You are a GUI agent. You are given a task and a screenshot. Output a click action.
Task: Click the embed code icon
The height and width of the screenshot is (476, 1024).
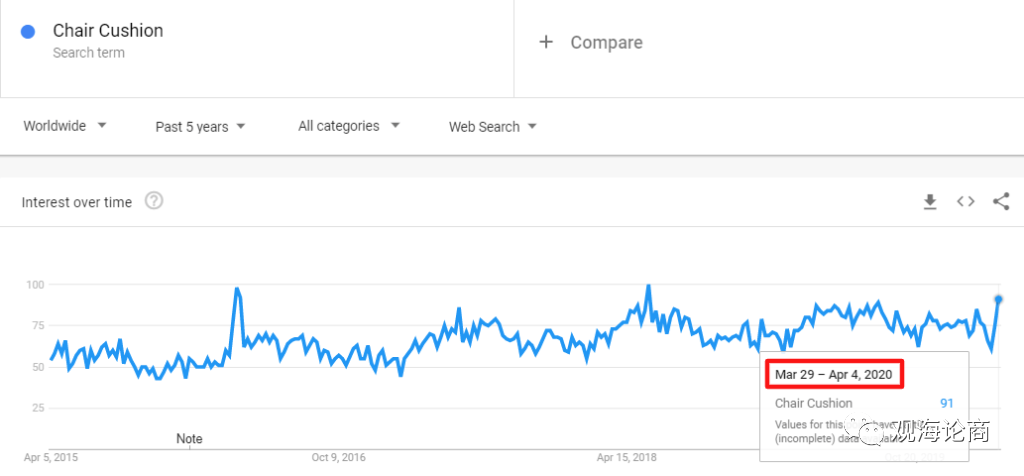click(x=965, y=202)
